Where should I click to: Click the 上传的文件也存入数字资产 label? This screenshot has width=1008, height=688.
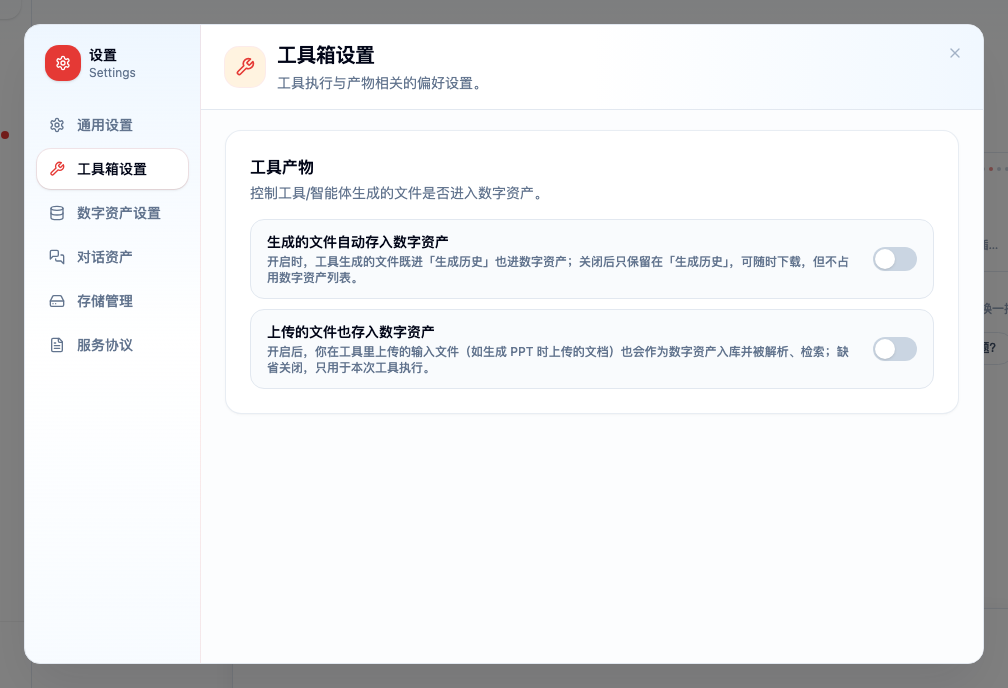point(350,332)
